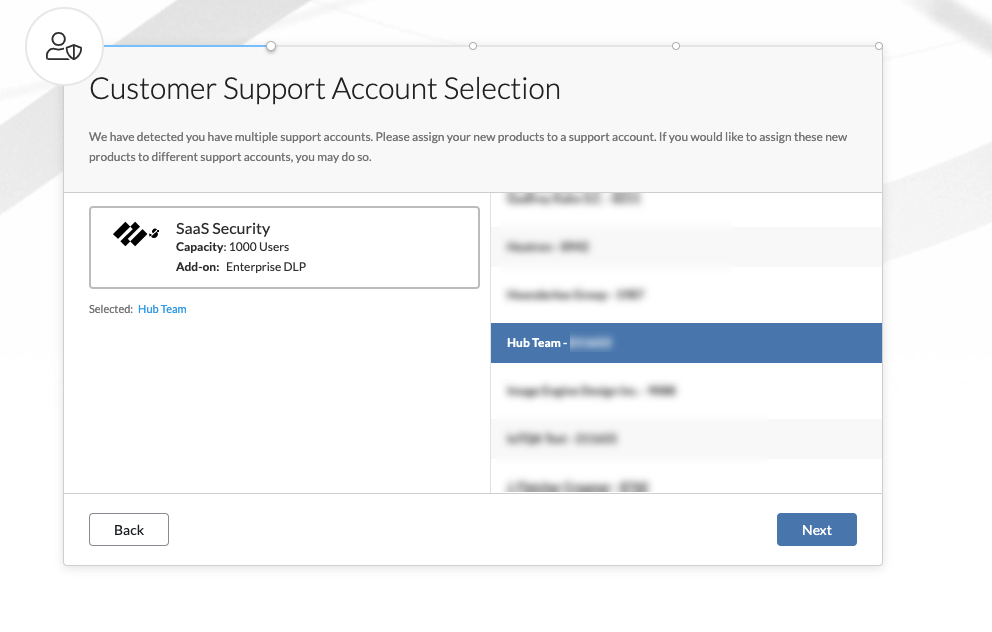Image resolution: width=992 pixels, height=632 pixels.
Task: Pick the topmost partially visible account row
Action: point(686,200)
